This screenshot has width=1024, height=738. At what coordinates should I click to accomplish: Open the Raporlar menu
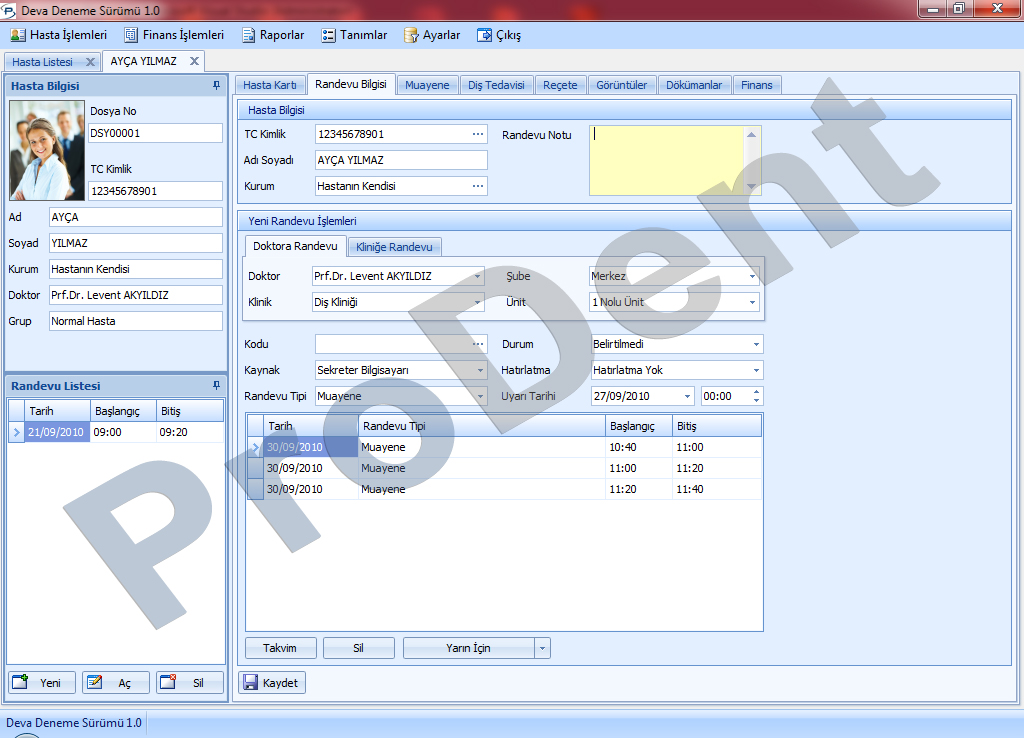point(273,35)
